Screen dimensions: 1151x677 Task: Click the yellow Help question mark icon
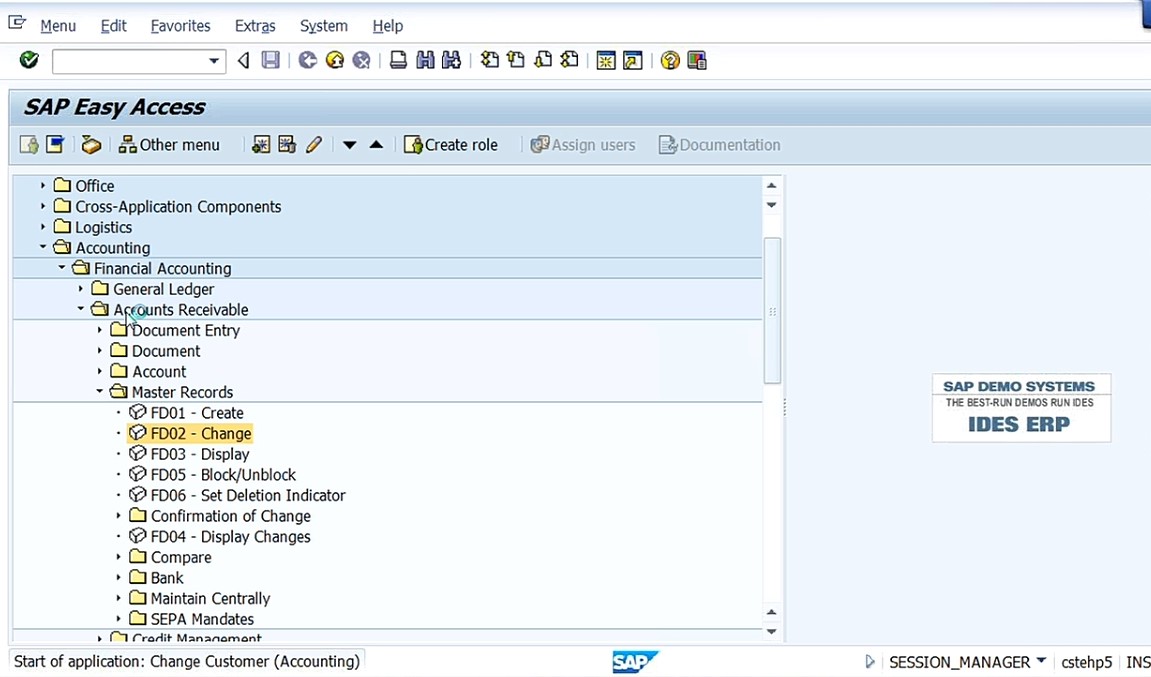(669, 60)
